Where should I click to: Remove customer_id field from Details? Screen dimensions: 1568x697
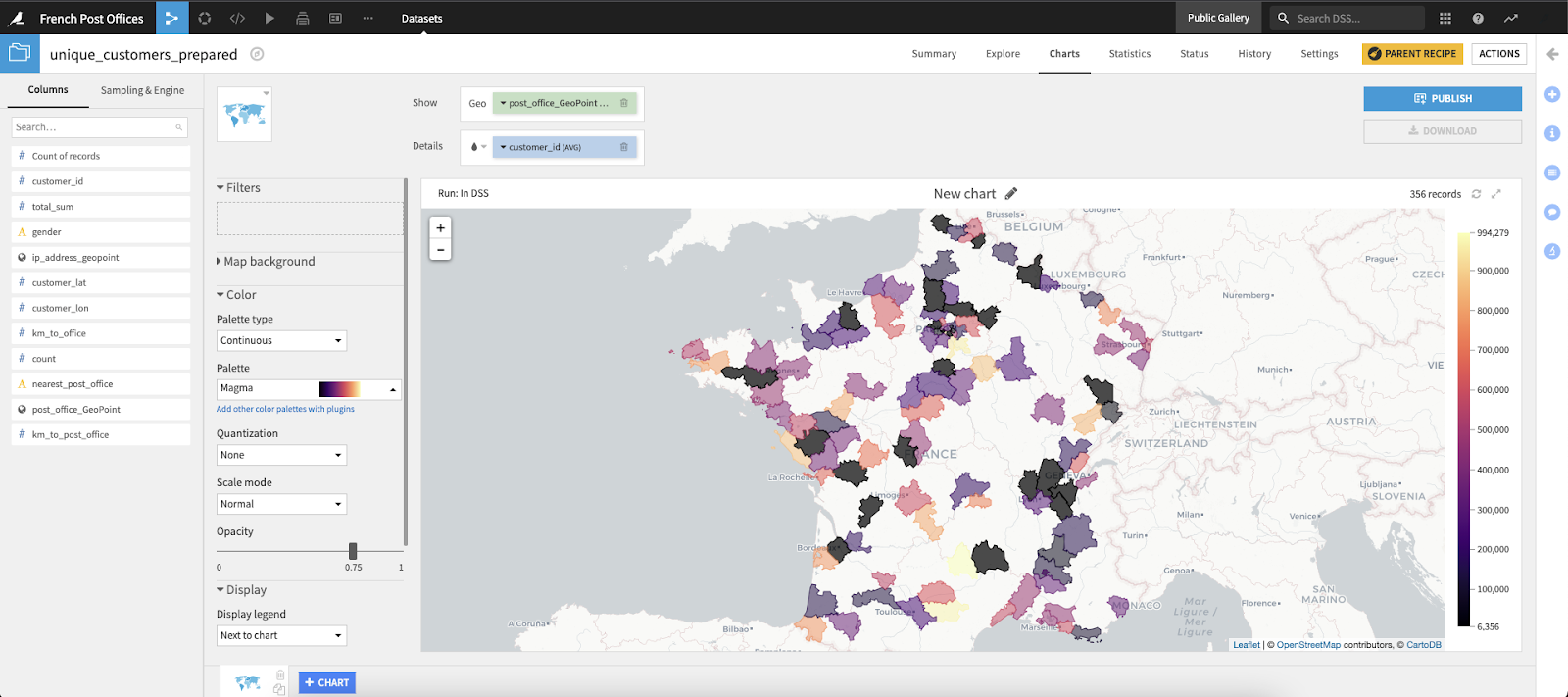[624, 147]
